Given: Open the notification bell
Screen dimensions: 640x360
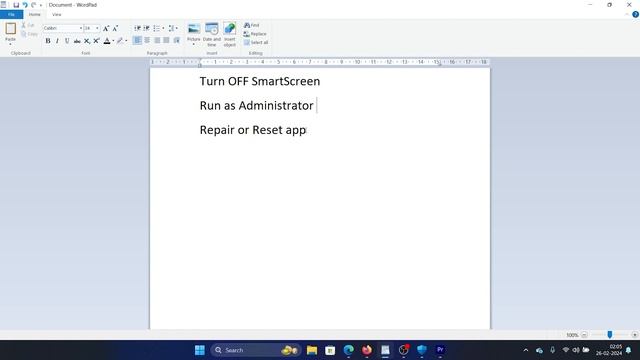Looking at the screenshot, I should click(629, 350).
